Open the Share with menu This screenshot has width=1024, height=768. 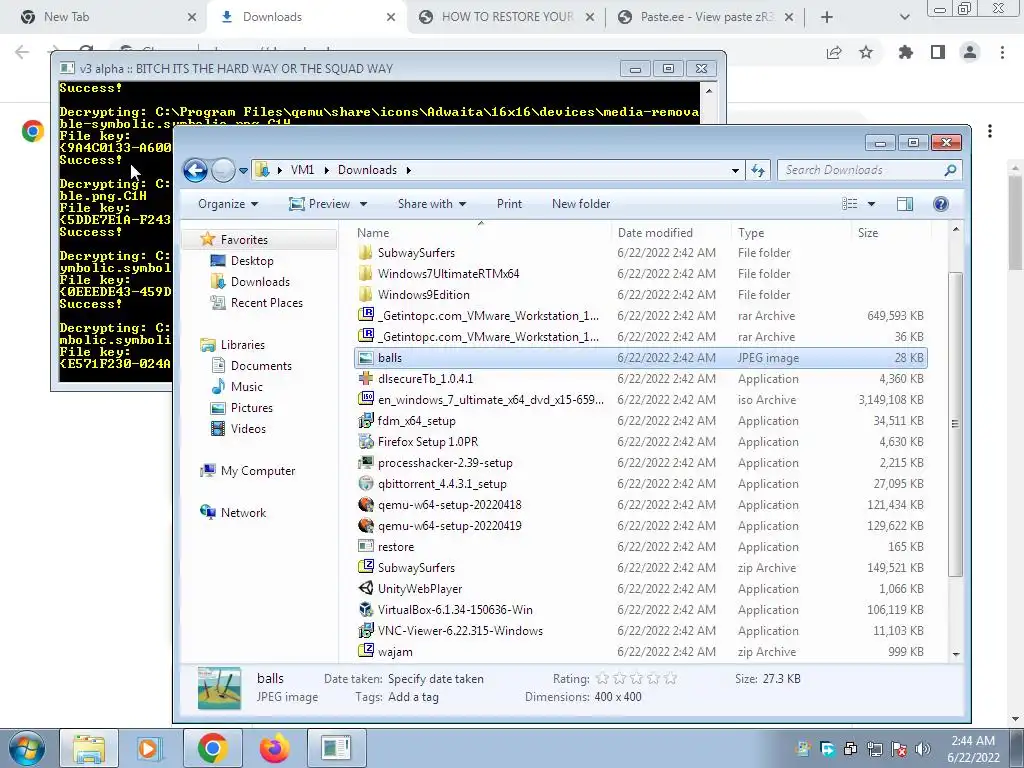[x=432, y=204]
